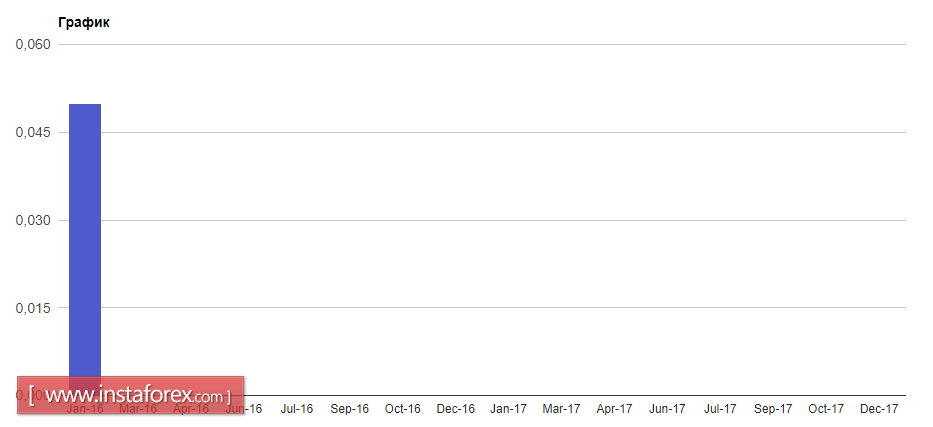The height and width of the screenshot is (427, 933).
Task: Click the Apr-17 month label
Action: pos(614,409)
